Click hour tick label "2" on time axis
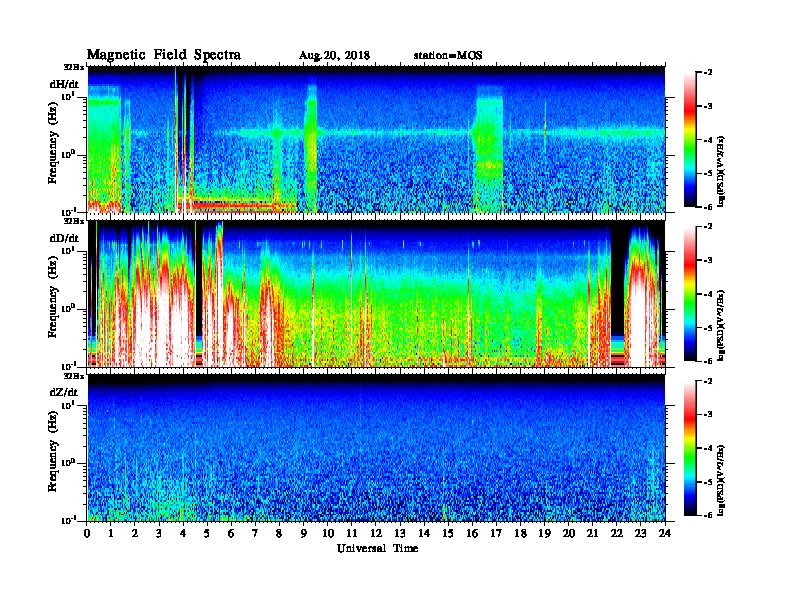The height and width of the screenshot is (612, 792). (135, 534)
